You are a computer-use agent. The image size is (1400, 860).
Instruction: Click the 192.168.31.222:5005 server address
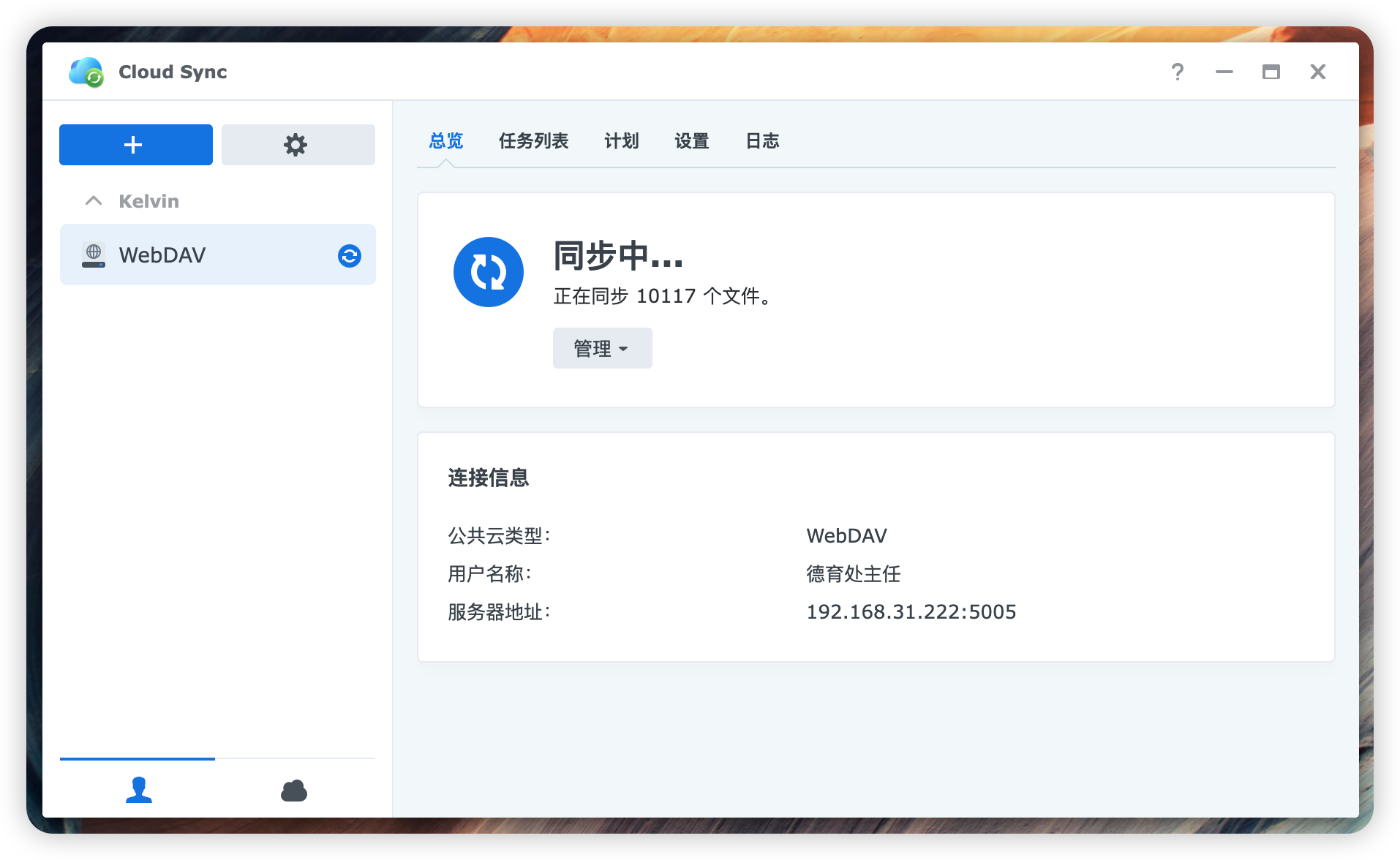[911, 612]
